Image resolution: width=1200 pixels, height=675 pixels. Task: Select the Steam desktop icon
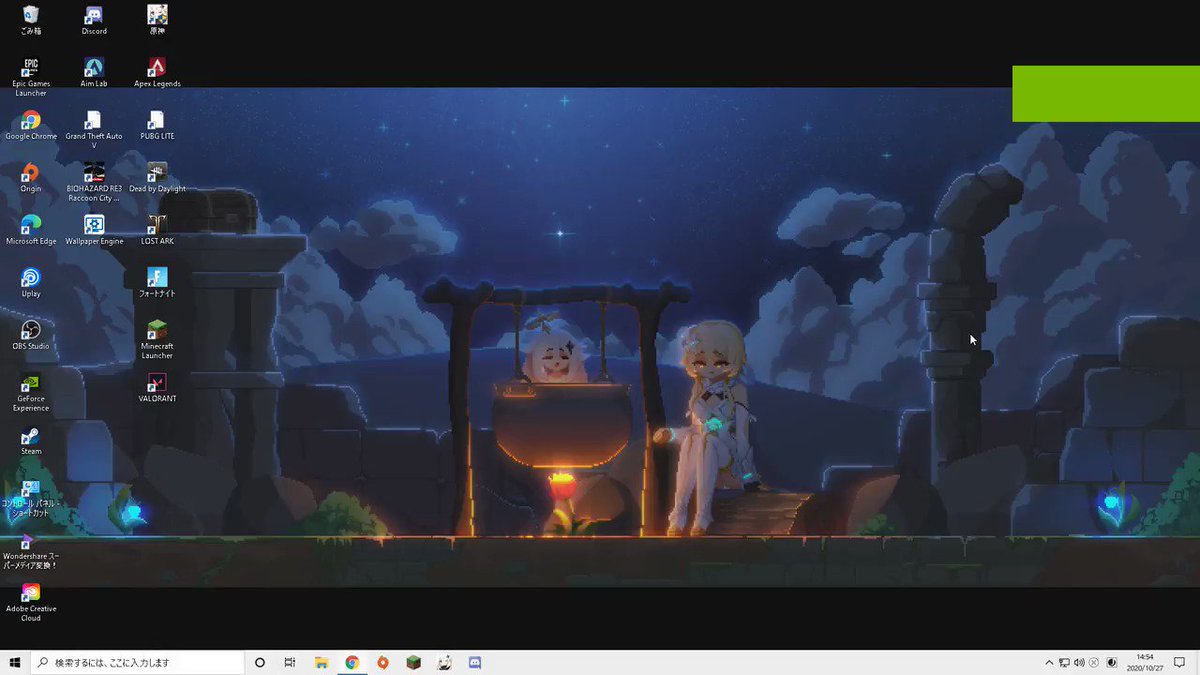click(31, 441)
